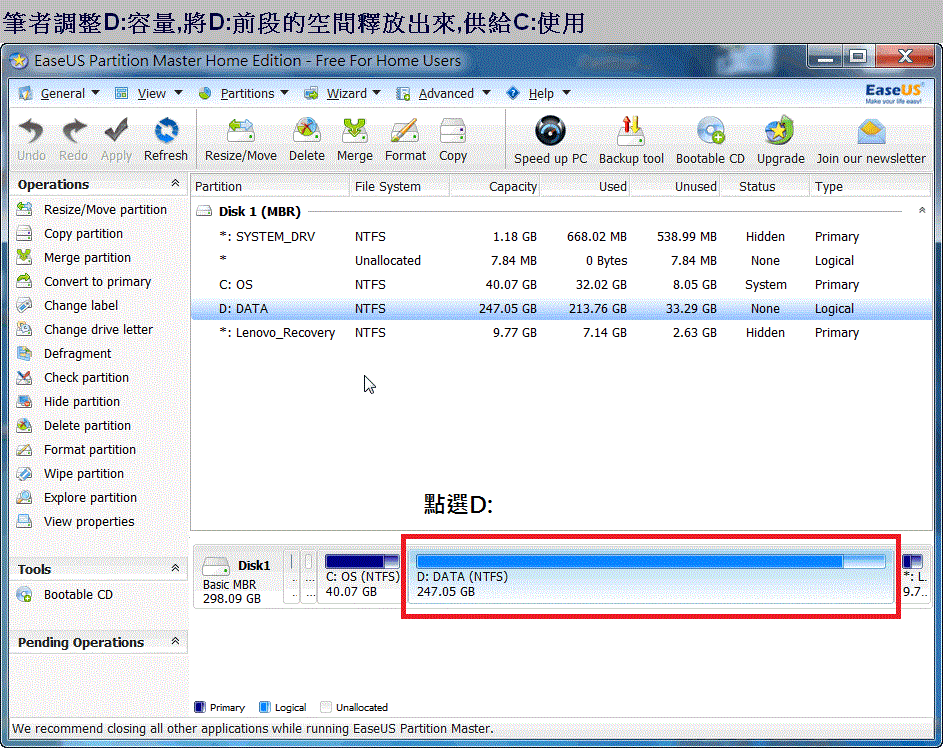Select Resize/Move partition in Operations
943x748 pixels.
[91, 209]
